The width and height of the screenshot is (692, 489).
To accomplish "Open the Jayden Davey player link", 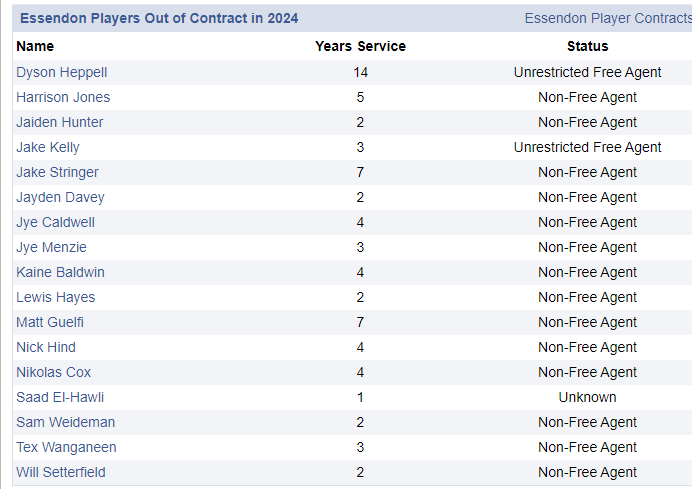I will [60, 197].
